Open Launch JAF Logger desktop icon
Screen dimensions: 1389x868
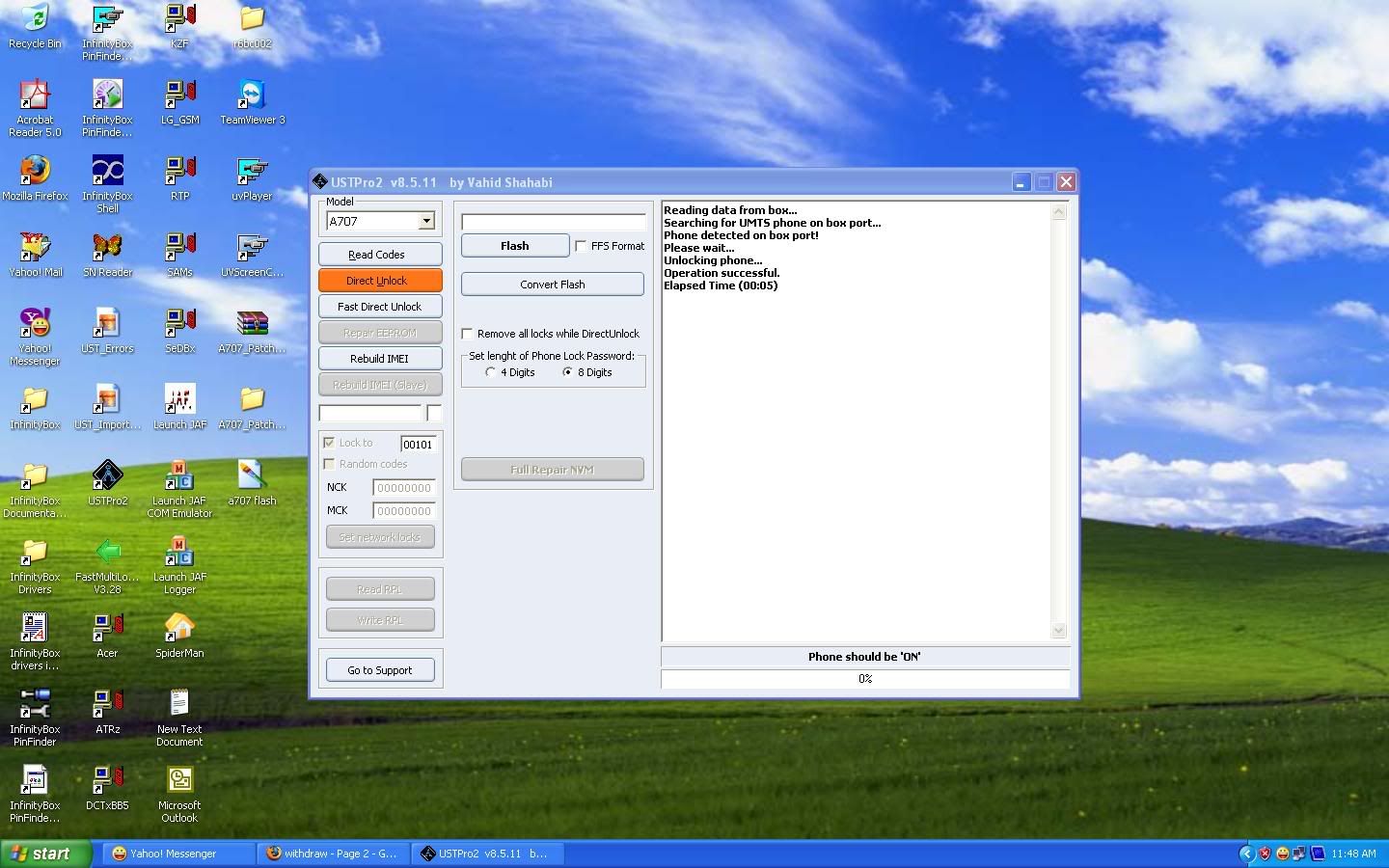click(x=179, y=565)
